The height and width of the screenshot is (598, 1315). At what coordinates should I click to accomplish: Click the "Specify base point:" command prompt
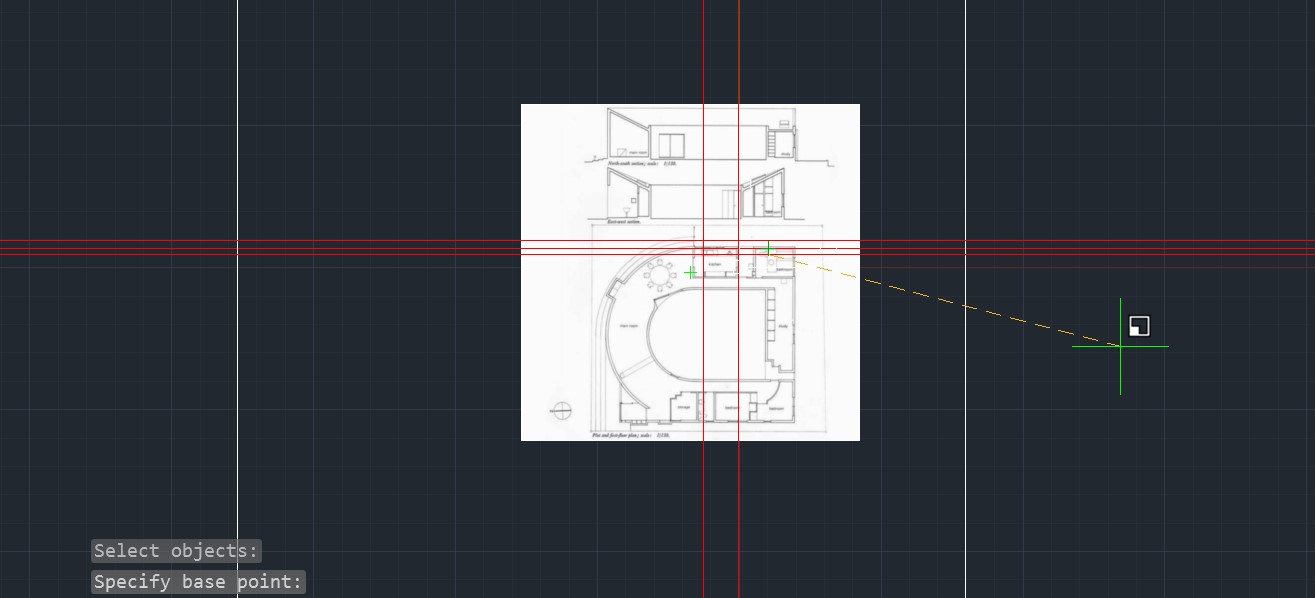(x=198, y=582)
